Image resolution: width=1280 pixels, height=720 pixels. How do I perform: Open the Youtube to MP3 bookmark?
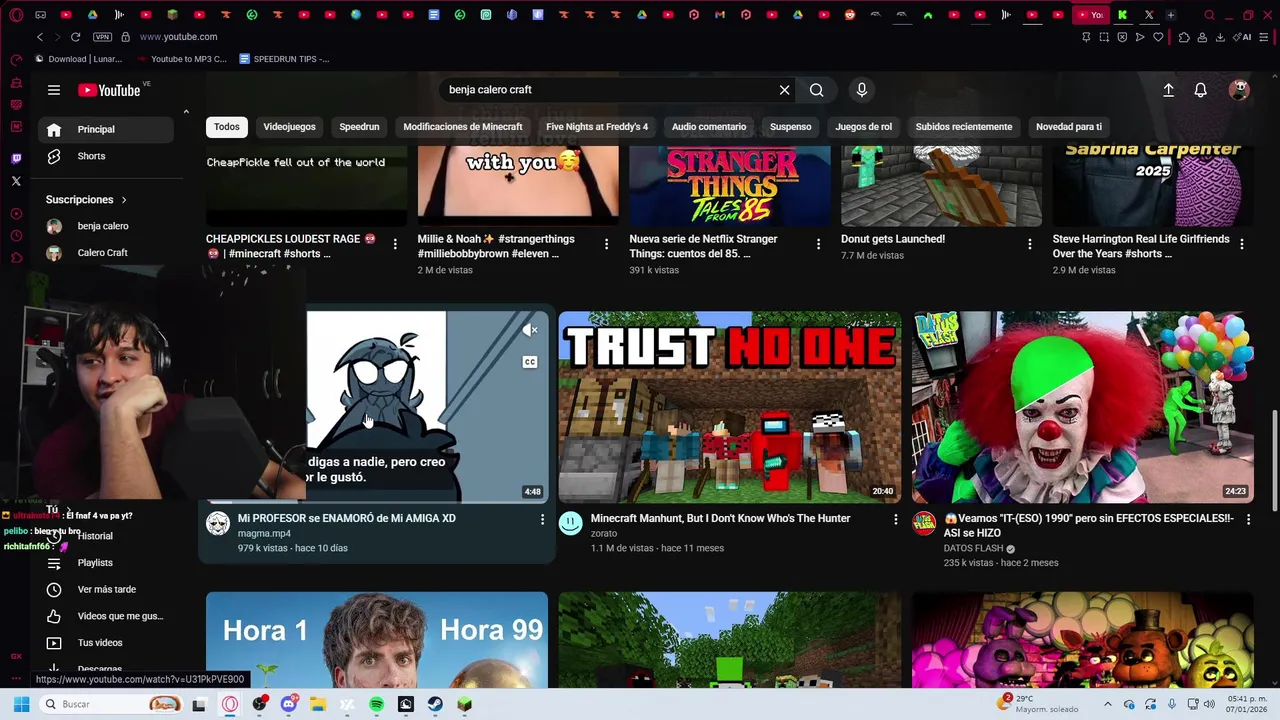[x=181, y=59]
